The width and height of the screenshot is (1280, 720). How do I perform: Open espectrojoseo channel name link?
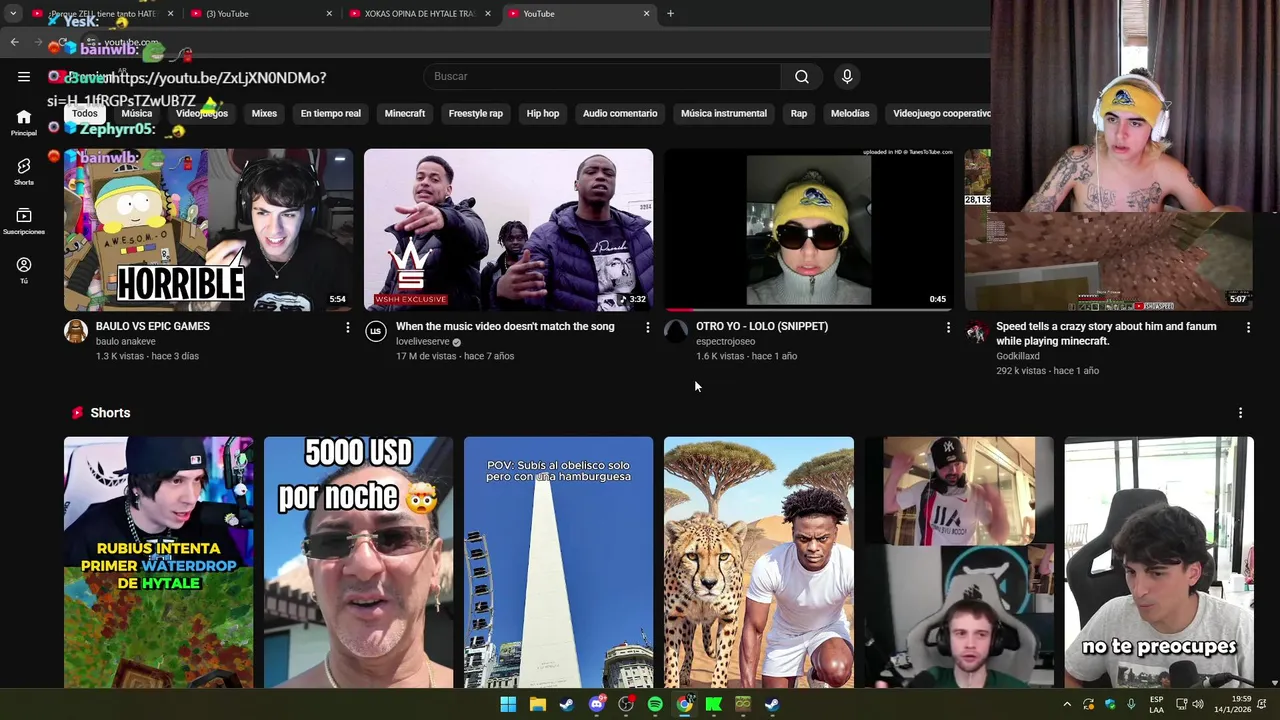[x=725, y=341]
